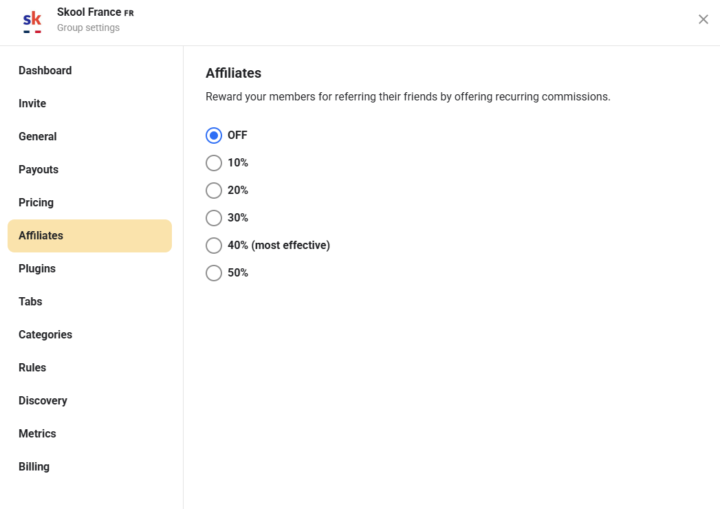The height and width of the screenshot is (509, 720).
Task: Select 40% (most effective) commission
Action: click(213, 245)
